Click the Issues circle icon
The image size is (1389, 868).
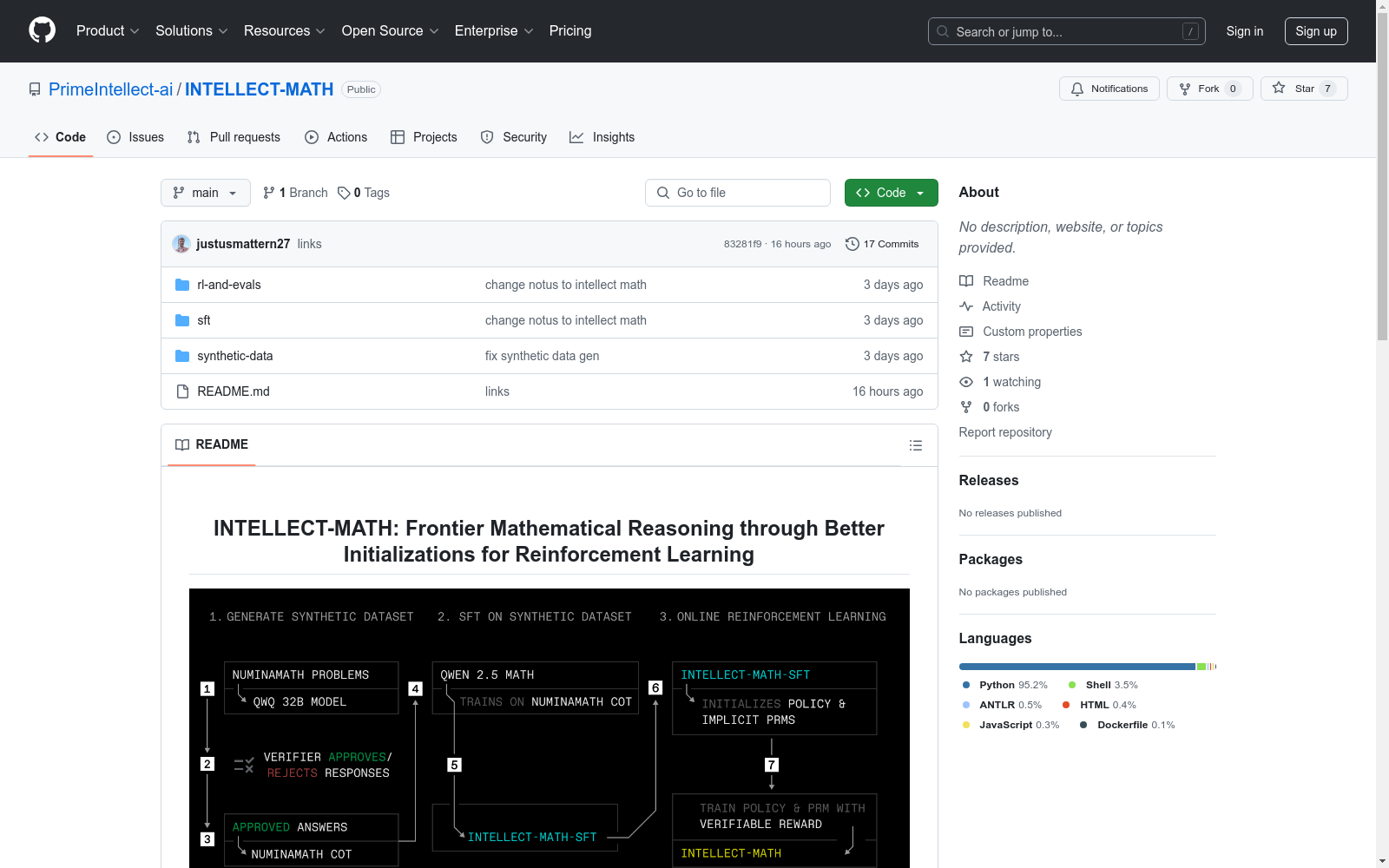click(x=114, y=137)
